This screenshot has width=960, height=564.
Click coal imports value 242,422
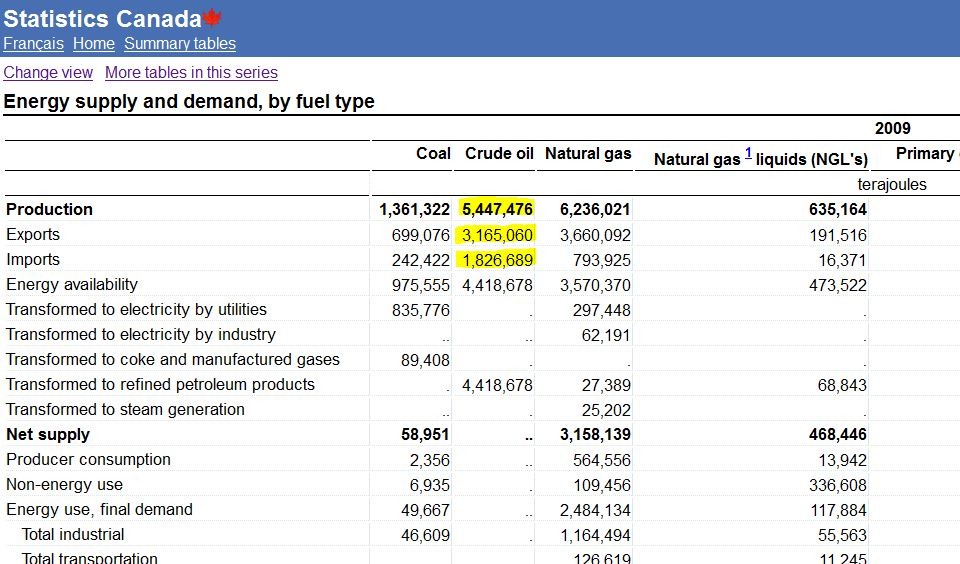coord(421,260)
